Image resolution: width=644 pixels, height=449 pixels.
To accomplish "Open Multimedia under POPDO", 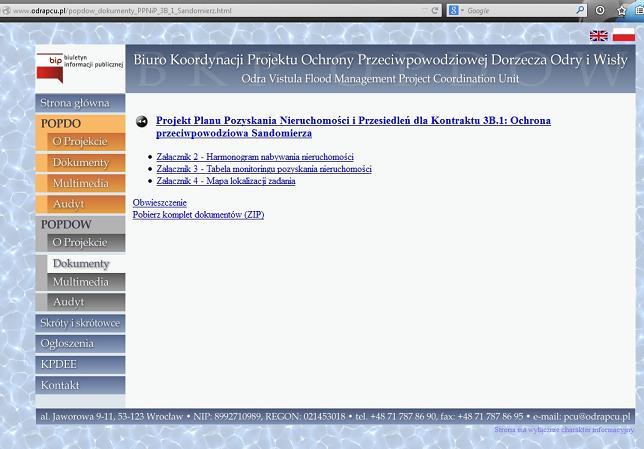I will (86, 183).
